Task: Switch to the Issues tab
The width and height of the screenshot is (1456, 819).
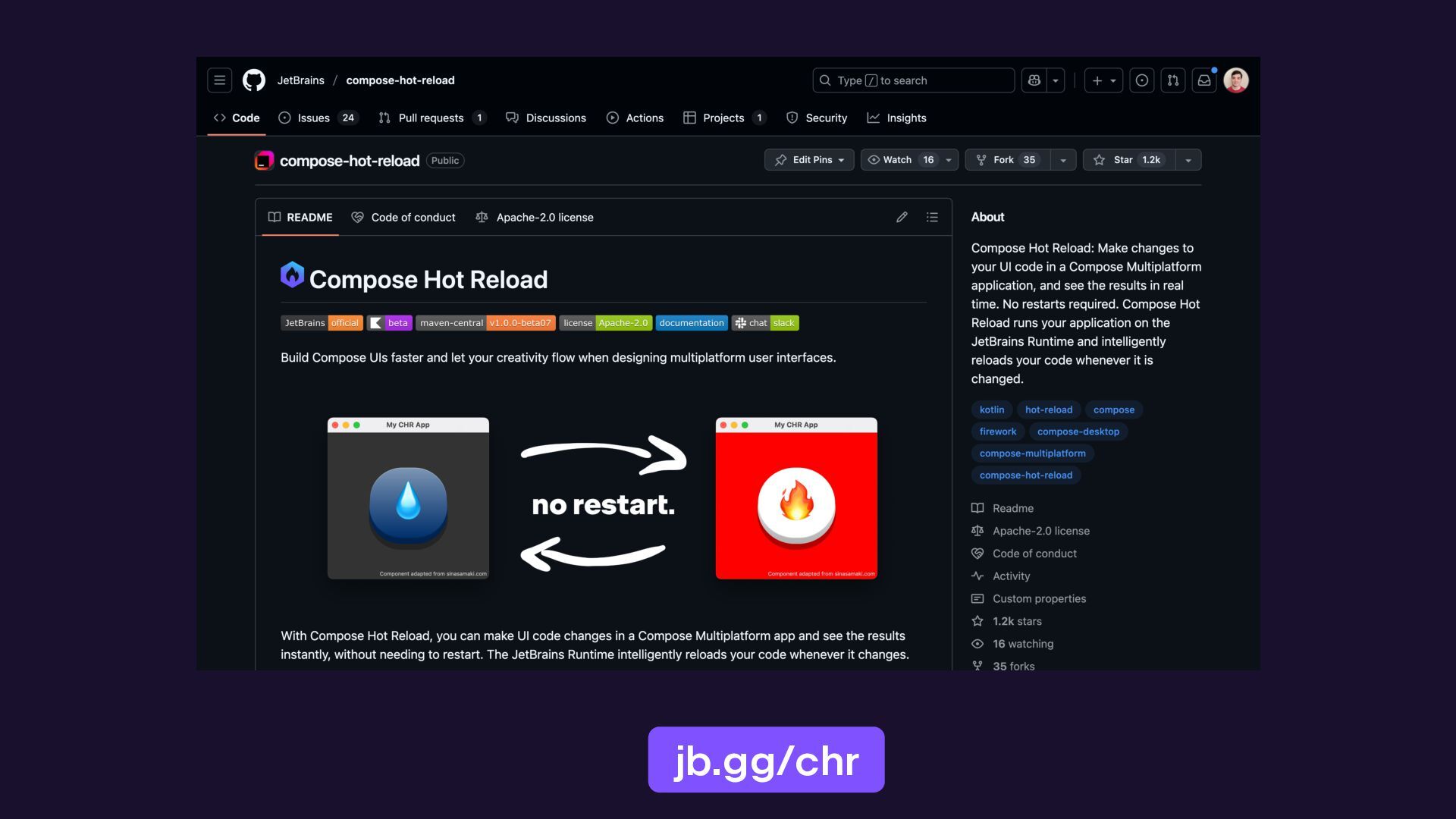Action: pyautogui.click(x=313, y=118)
